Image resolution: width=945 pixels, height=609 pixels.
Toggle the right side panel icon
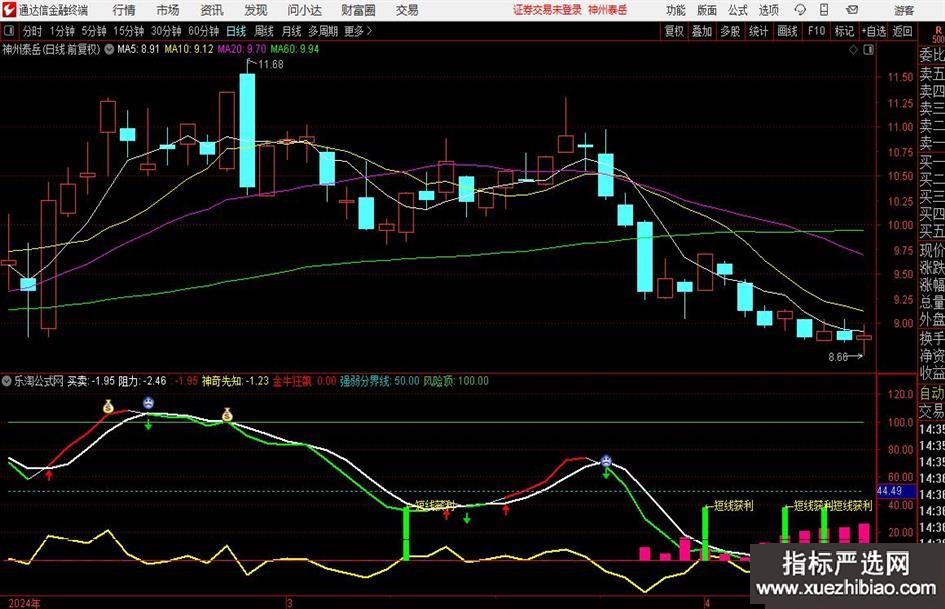[x=868, y=49]
